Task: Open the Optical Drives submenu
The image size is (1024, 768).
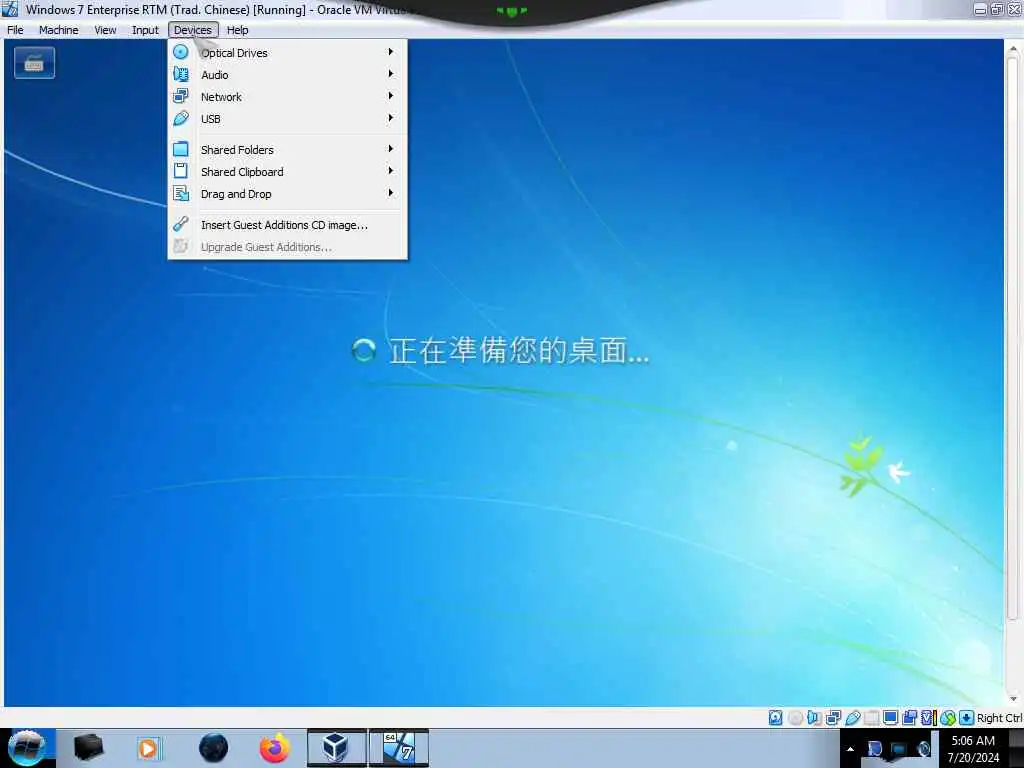Action: [x=287, y=52]
